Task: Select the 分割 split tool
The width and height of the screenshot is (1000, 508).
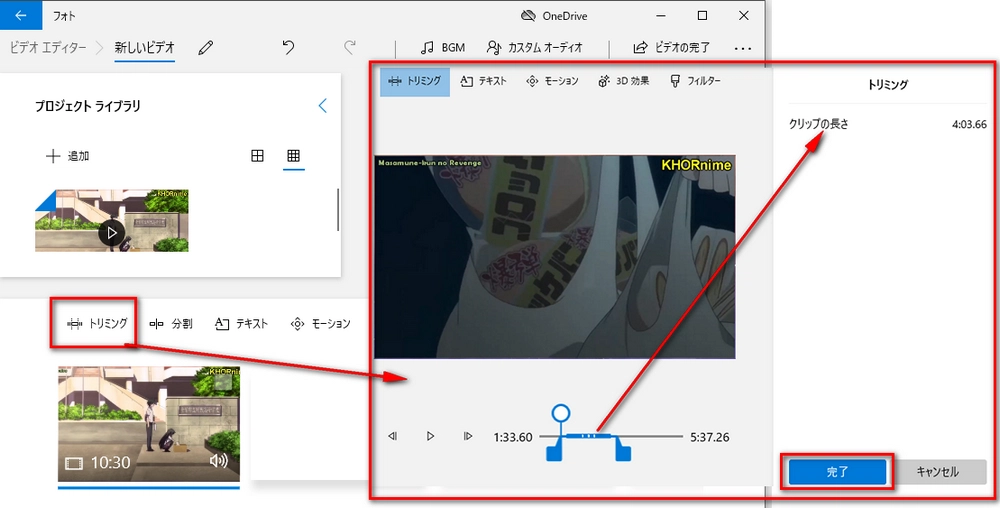Action: tap(171, 323)
